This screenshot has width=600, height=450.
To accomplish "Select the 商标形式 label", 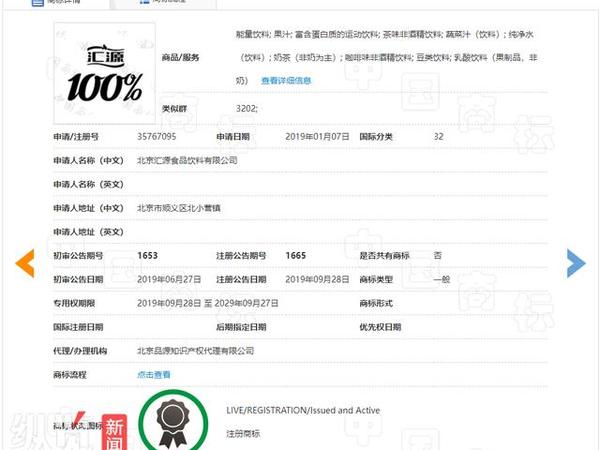I will click(x=376, y=303).
